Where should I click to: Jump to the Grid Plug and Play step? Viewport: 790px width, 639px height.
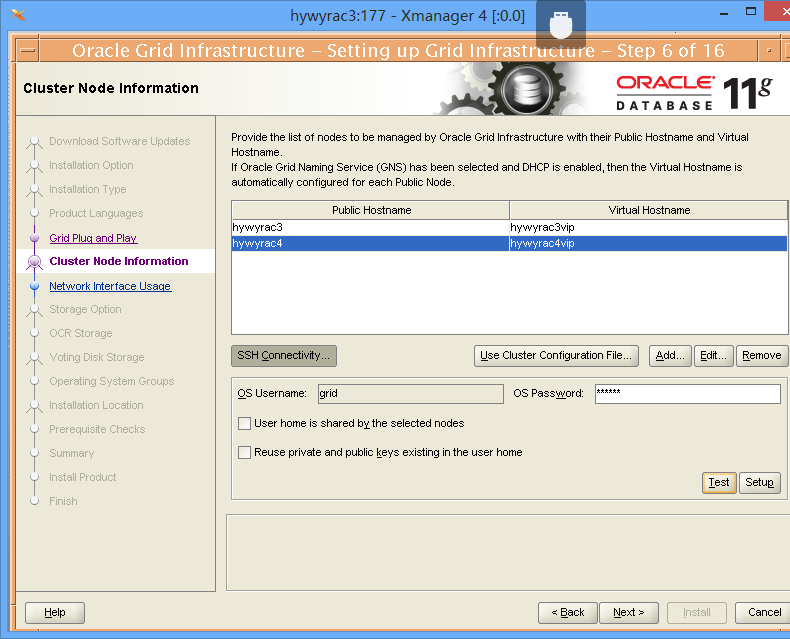click(x=93, y=238)
